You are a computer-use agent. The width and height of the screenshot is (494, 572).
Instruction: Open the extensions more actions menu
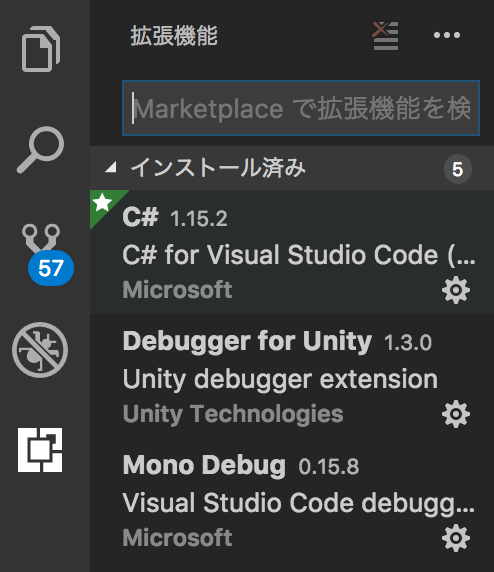(447, 35)
